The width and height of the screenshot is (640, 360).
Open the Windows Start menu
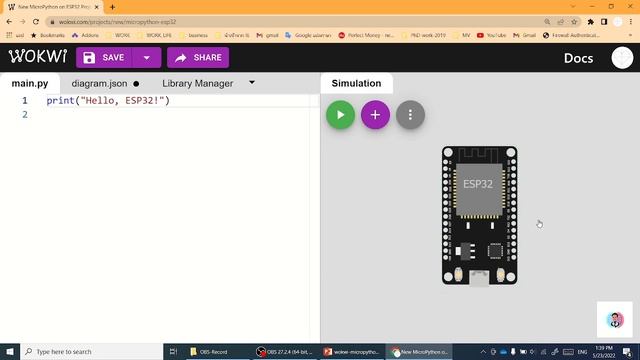point(10,351)
